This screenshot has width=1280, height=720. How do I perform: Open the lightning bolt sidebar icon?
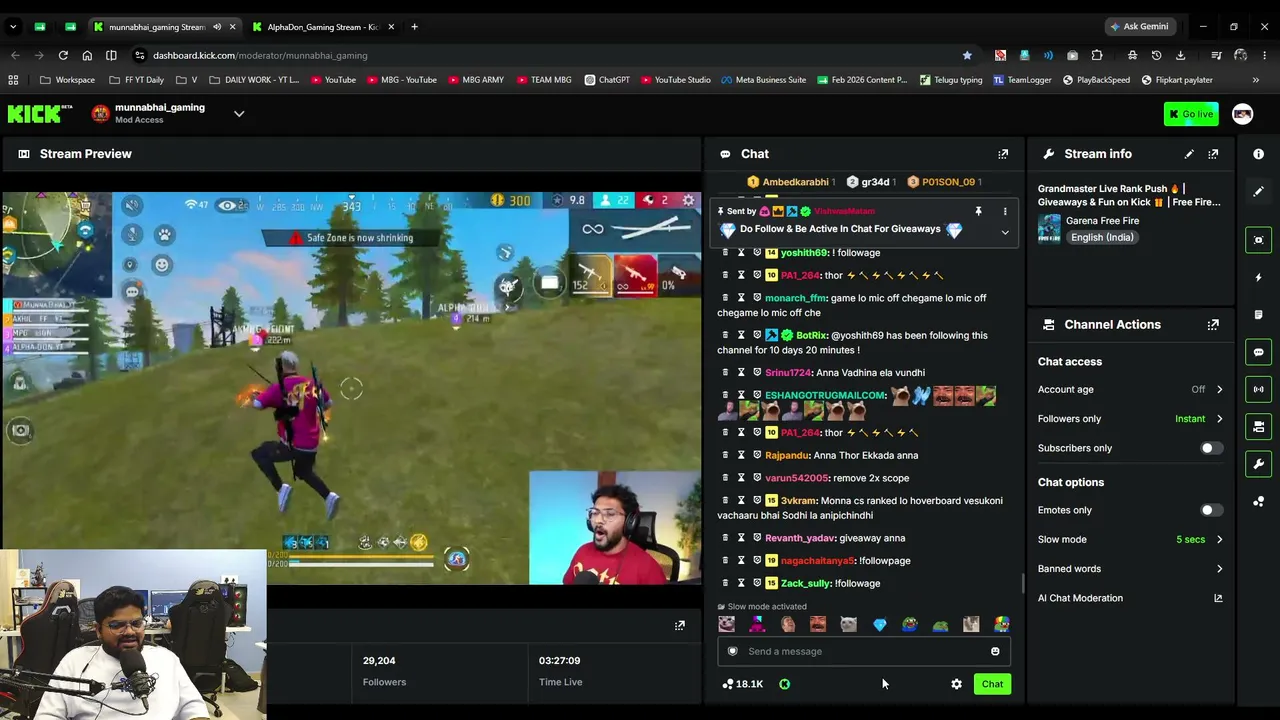(1258, 277)
